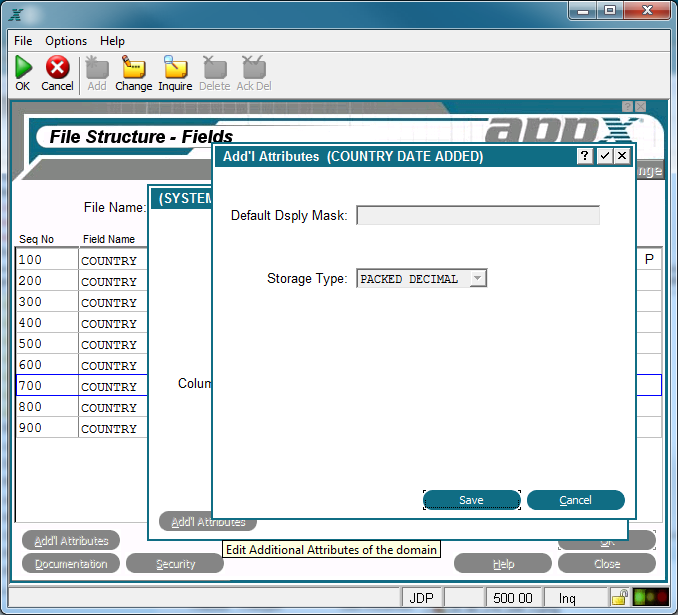Viewport: 678px width, 615px height.
Task: Click the Delete toolbar icon
Action: click(215, 67)
